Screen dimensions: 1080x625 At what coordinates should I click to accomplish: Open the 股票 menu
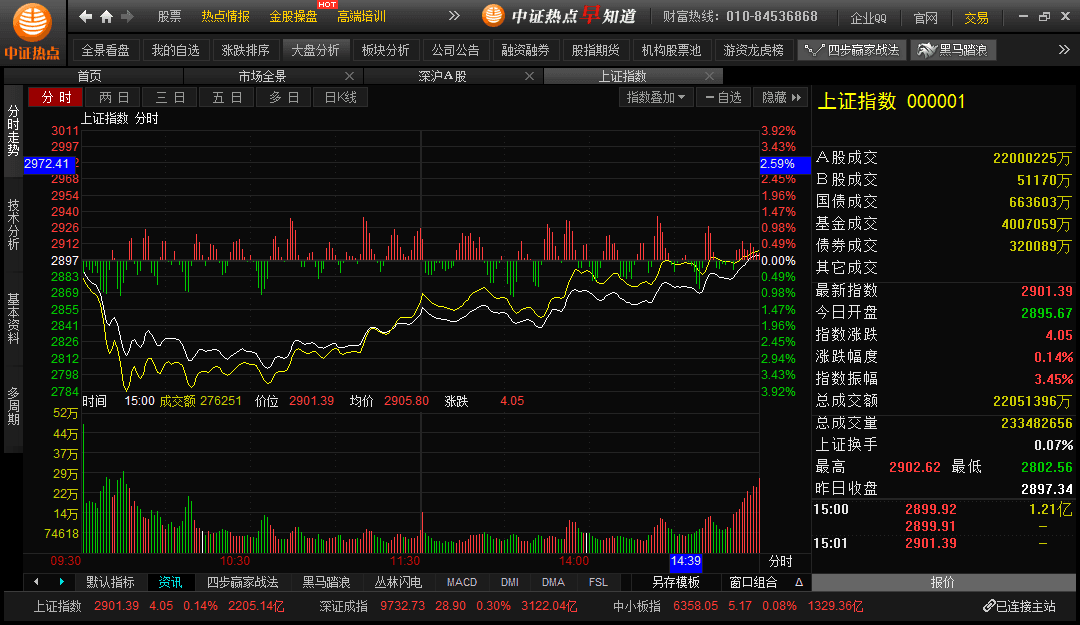tap(169, 17)
